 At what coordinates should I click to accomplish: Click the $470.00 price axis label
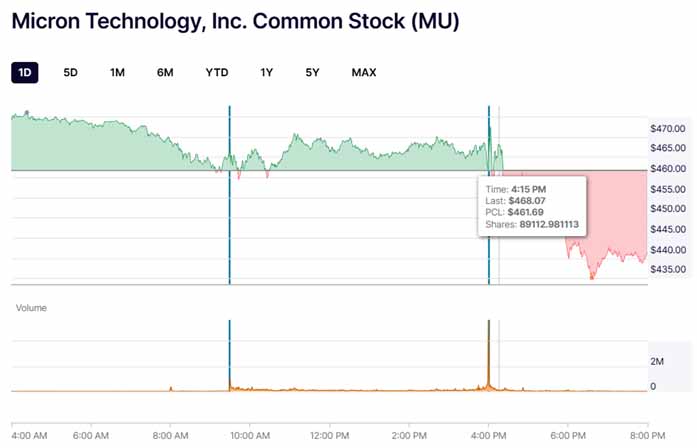pos(667,129)
